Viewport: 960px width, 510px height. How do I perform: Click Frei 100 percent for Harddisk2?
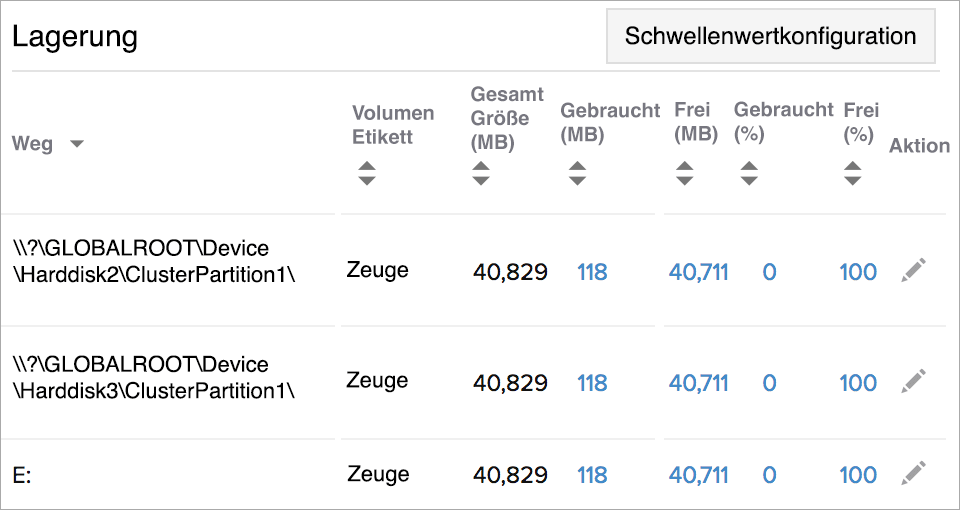pyautogui.click(x=858, y=272)
